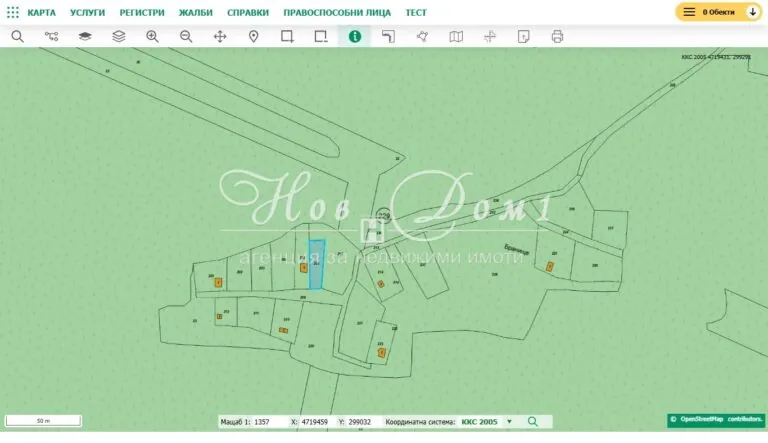Image resolution: width=768 pixels, height=443 pixels.
Task: Toggle the green info identify tool
Action: (x=354, y=36)
